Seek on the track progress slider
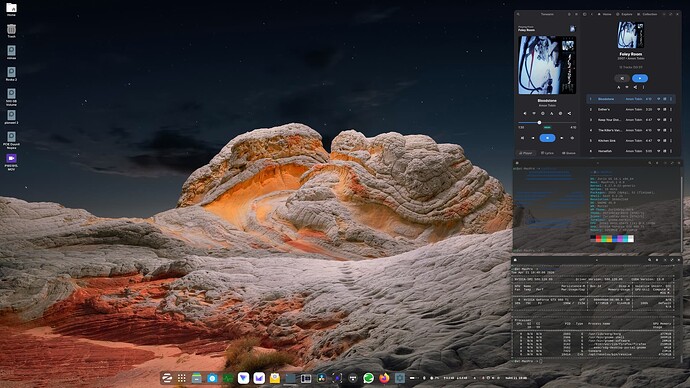Viewport: 690px width, 388px height. 547,122
